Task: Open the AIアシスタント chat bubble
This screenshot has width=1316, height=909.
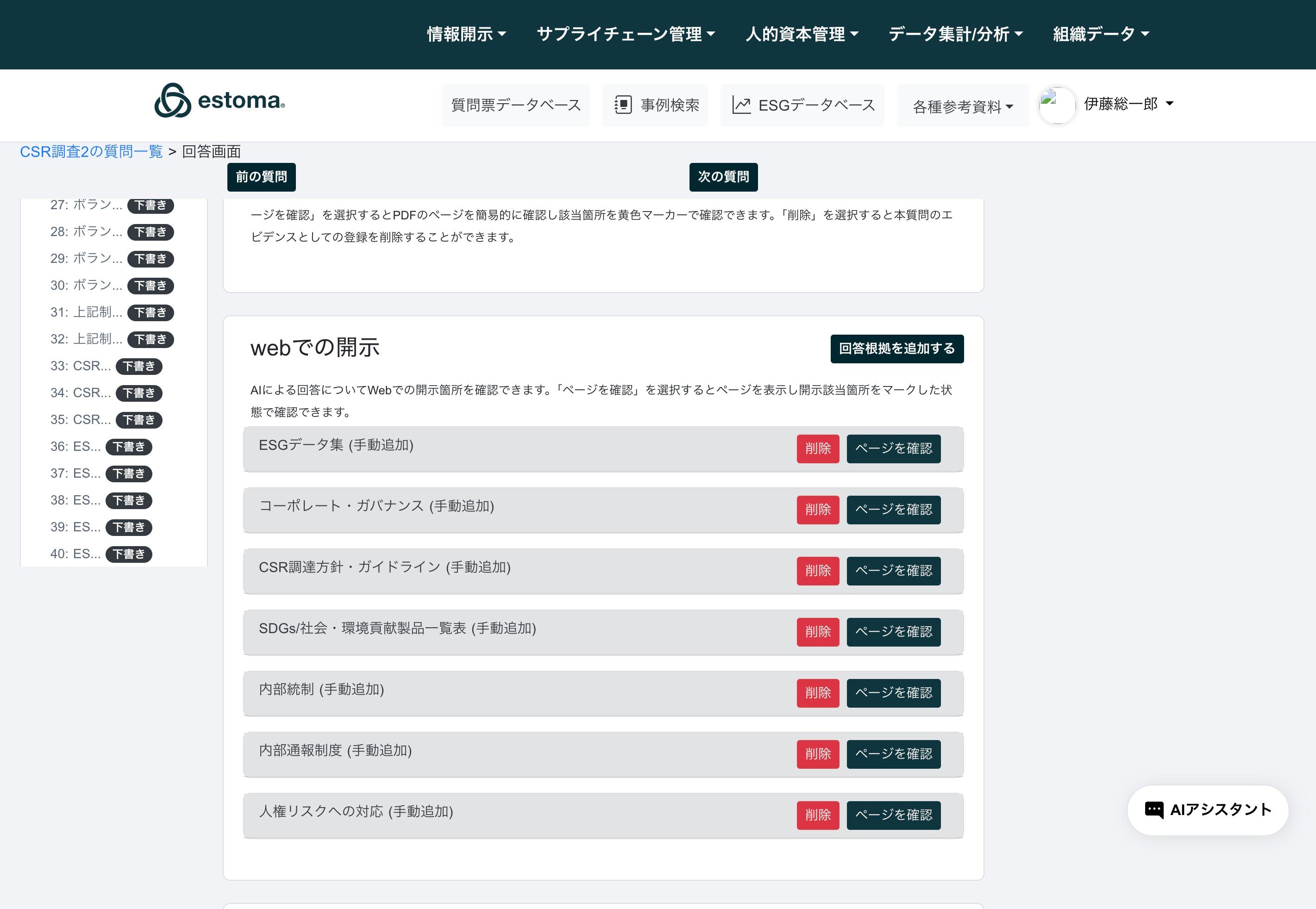Action: coord(1207,810)
